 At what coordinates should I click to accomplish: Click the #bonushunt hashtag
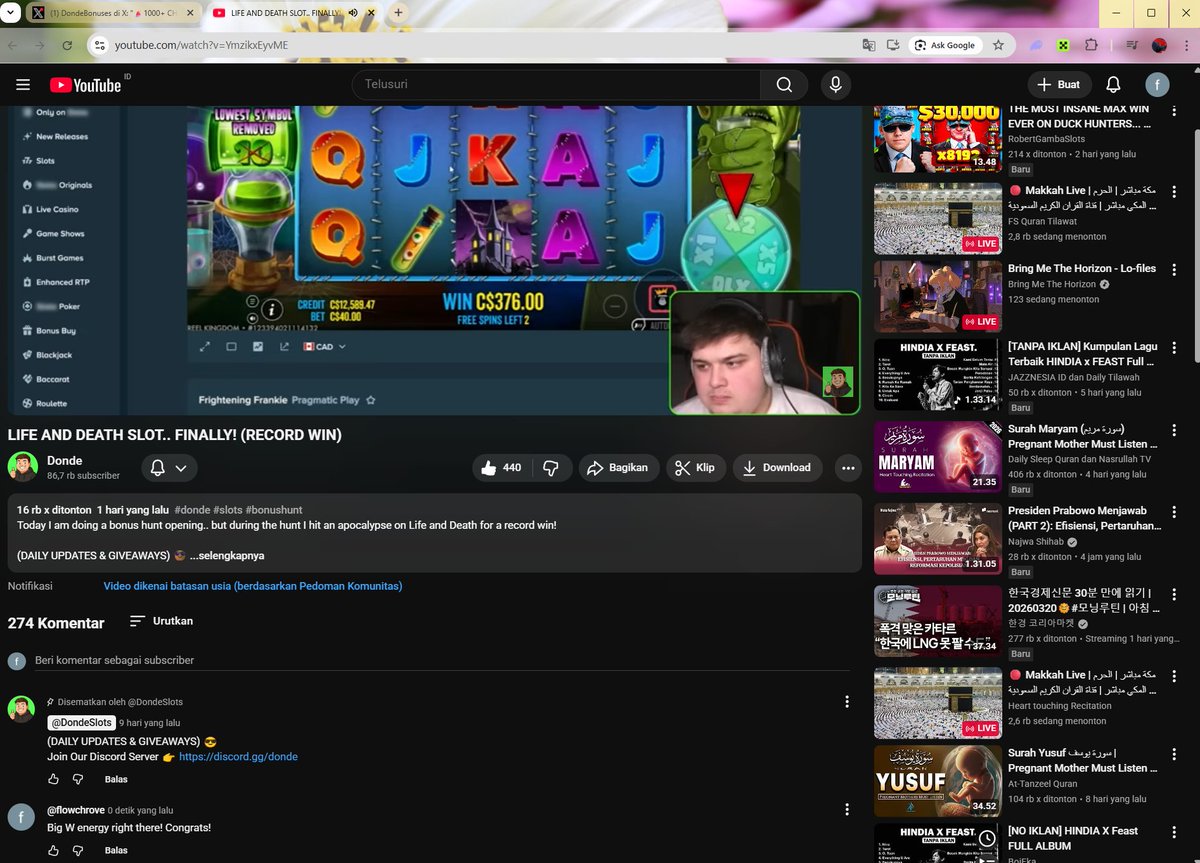(x=273, y=510)
